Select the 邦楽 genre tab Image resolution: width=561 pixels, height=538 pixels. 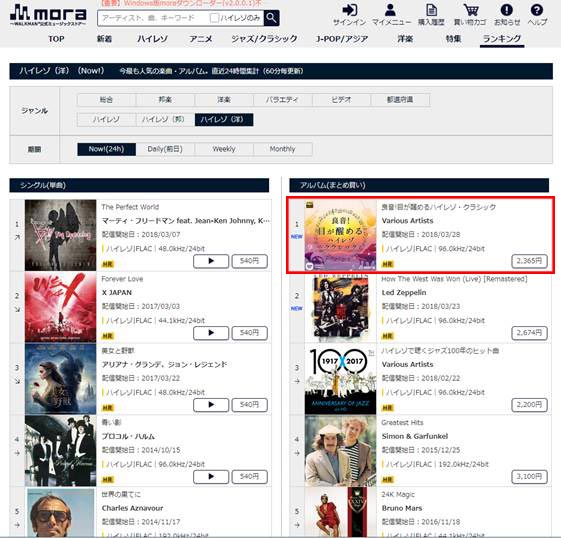pos(165,100)
